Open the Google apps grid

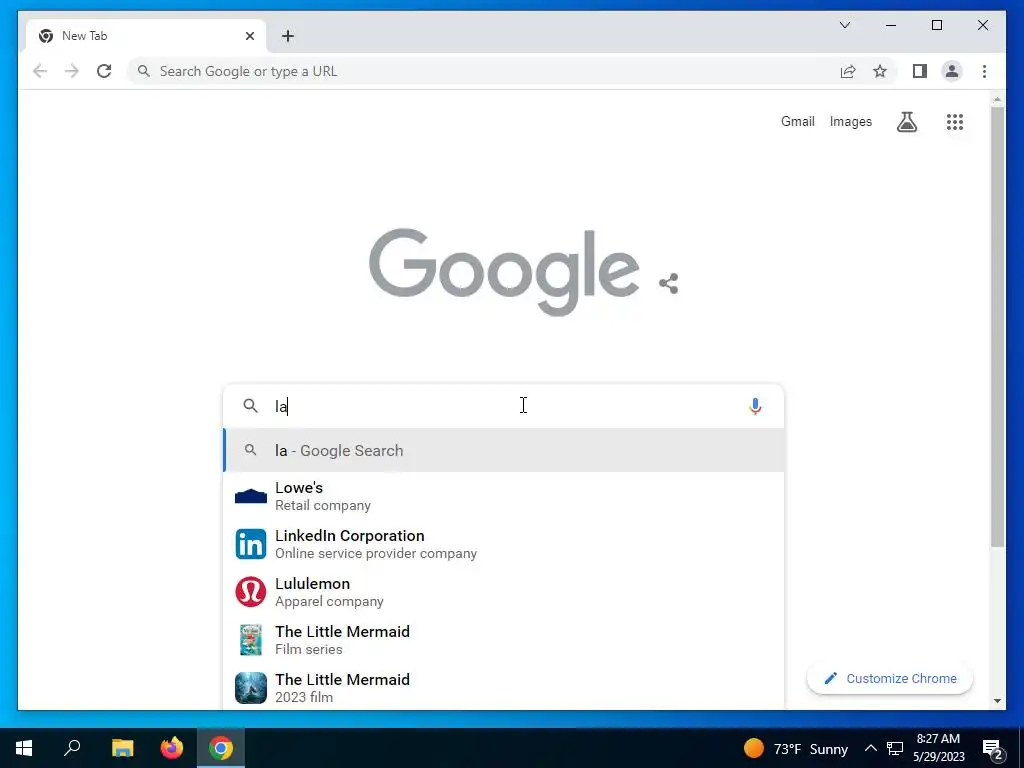point(955,121)
